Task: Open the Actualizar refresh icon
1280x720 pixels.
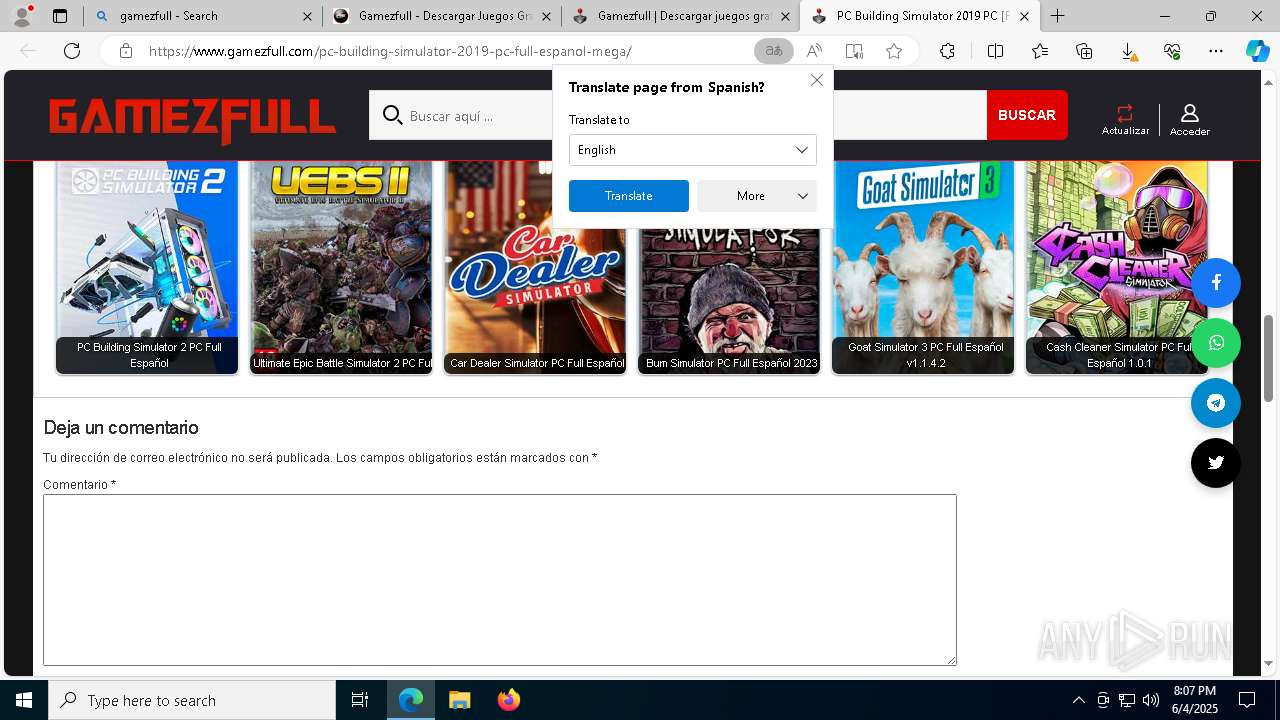Action: point(1125,119)
